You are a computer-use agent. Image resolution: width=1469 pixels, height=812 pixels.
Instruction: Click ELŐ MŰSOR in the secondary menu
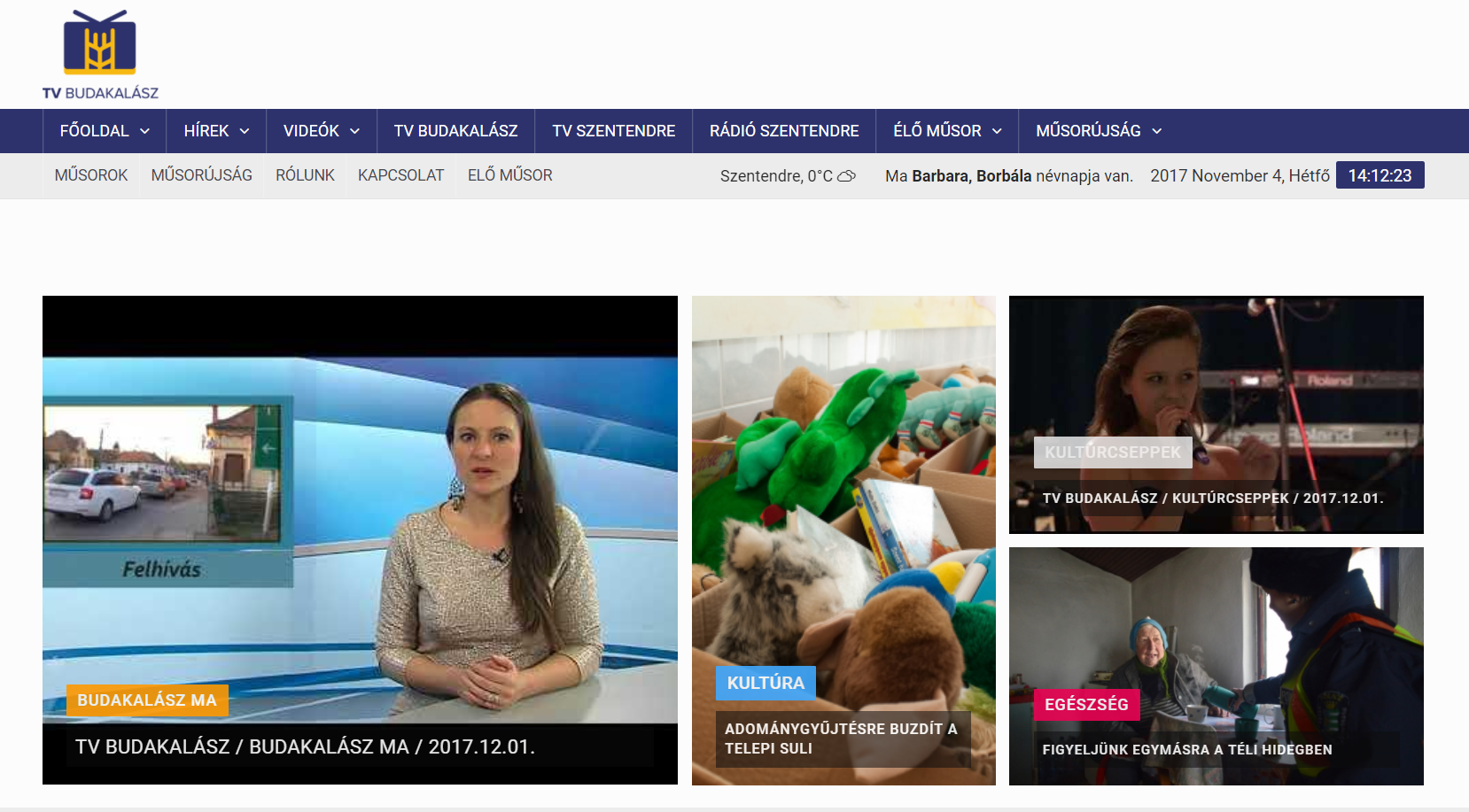[509, 175]
